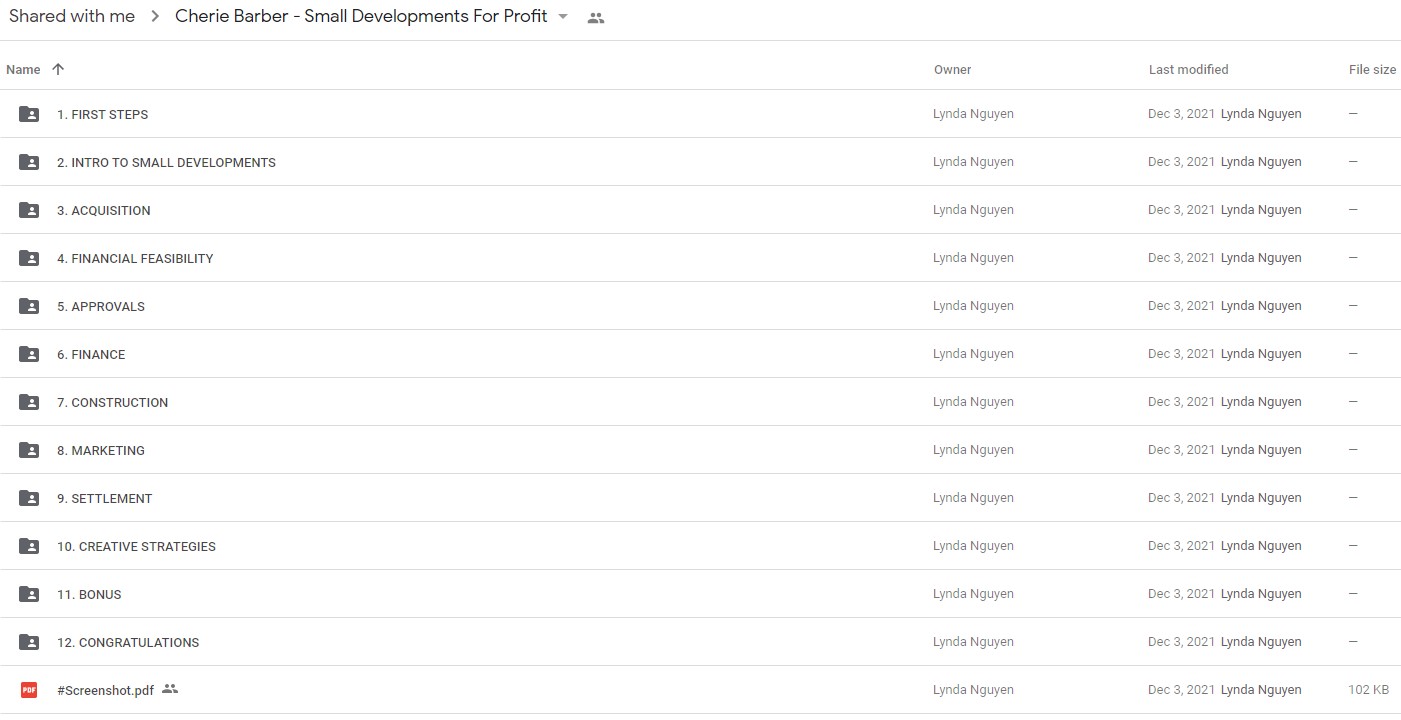Sort by Last modified column header
This screenshot has width=1401, height=720.
click(x=1189, y=70)
